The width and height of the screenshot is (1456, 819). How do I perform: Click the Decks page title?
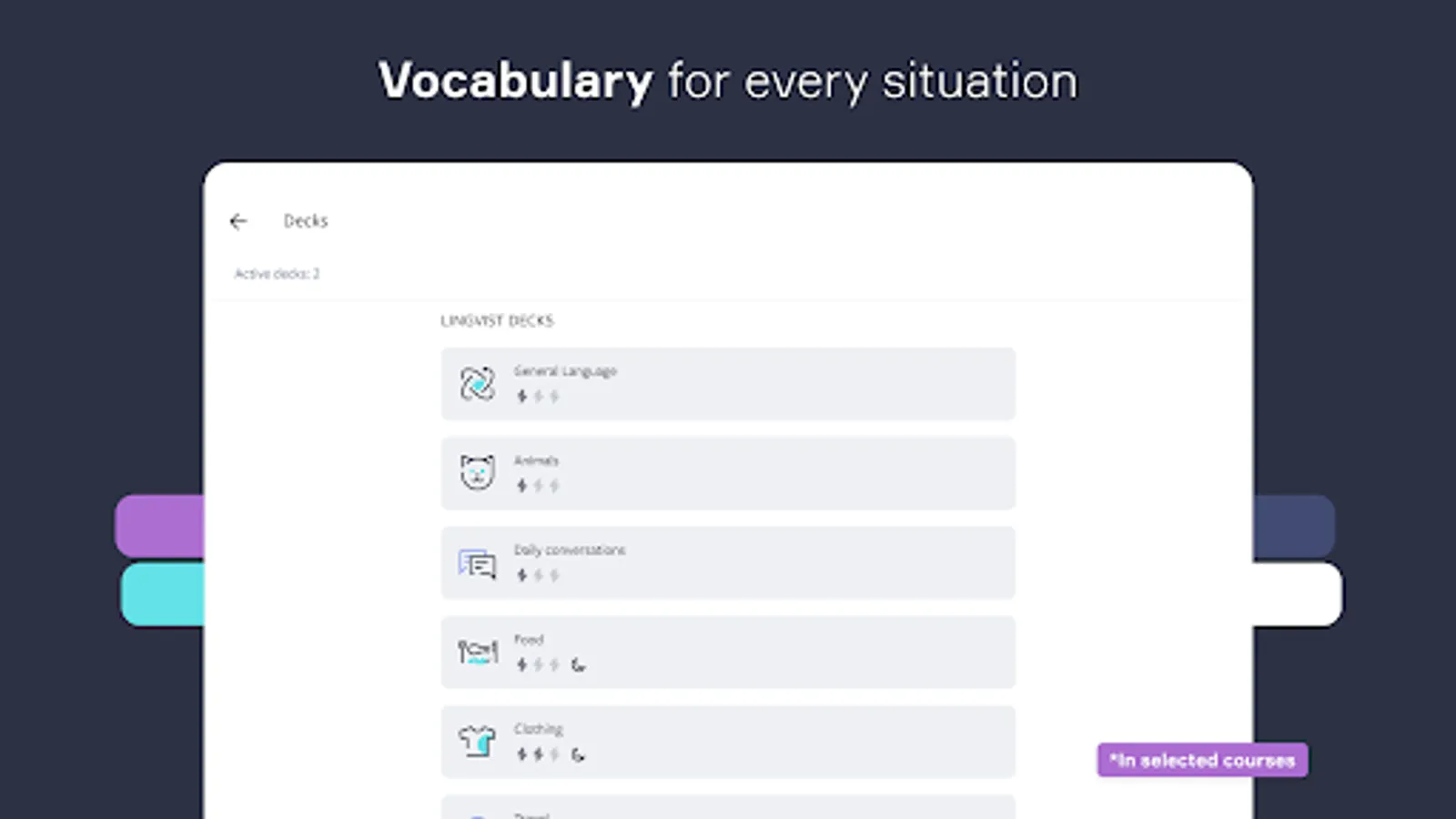pos(306,221)
